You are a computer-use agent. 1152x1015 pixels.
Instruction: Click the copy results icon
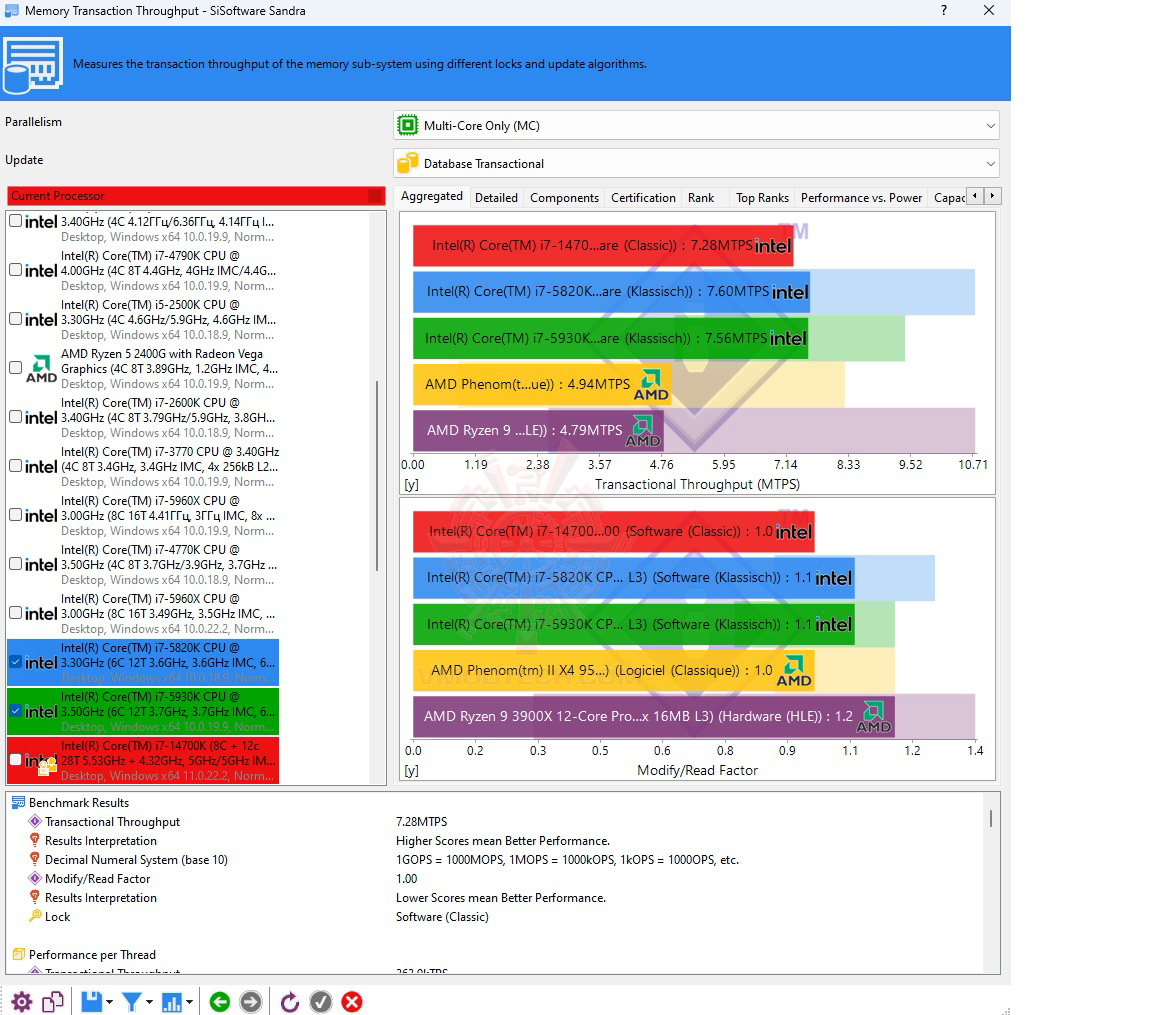pos(53,1002)
